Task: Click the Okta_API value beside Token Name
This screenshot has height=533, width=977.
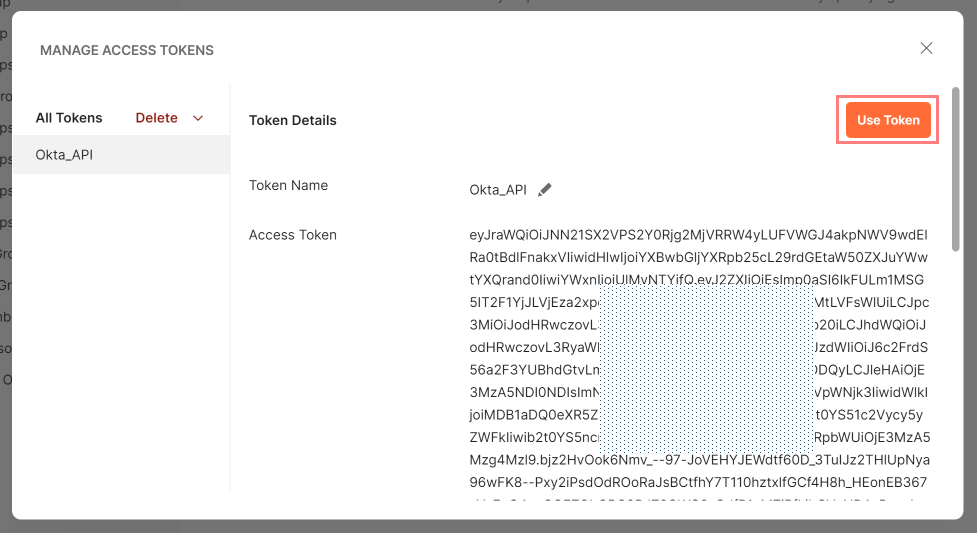Action: 498,190
